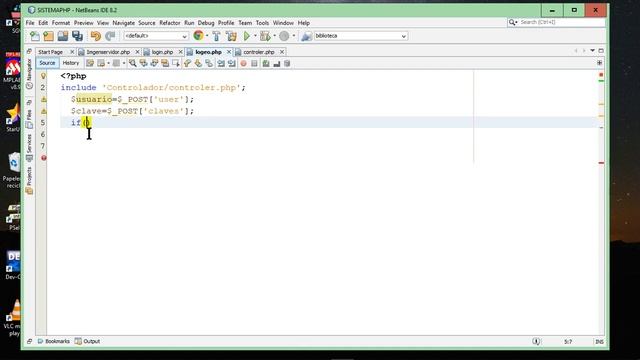Open the Profile Project dropdown arrow

[293, 36]
